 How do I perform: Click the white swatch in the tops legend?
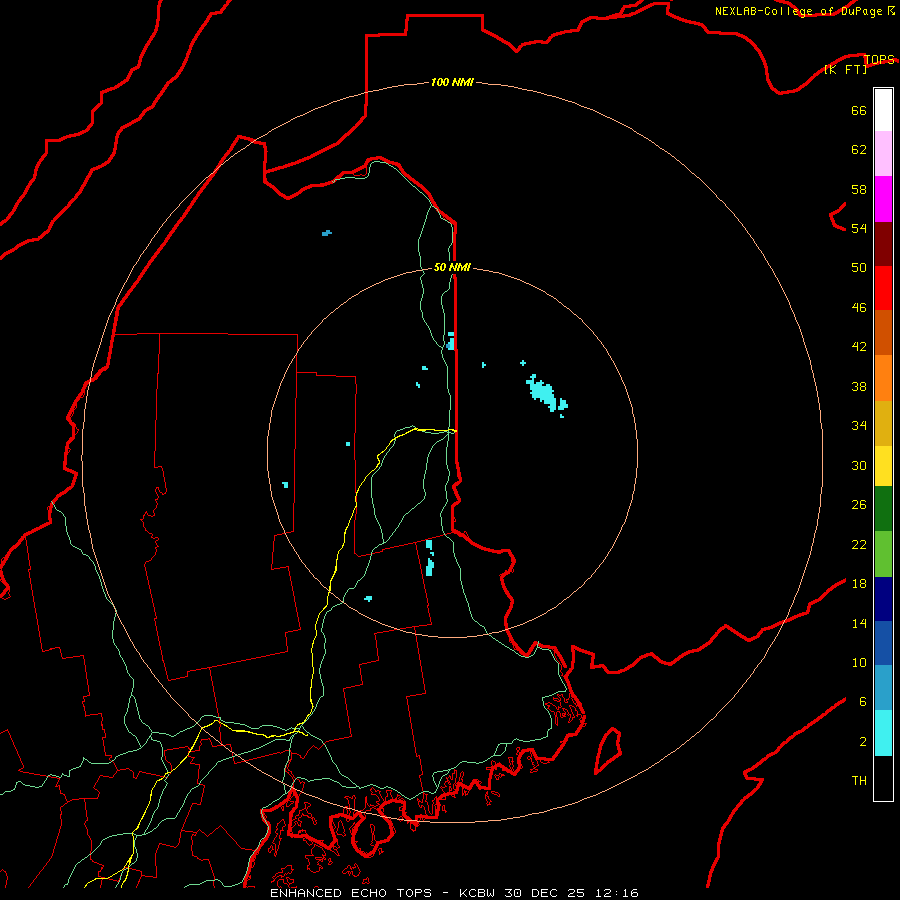883,110
